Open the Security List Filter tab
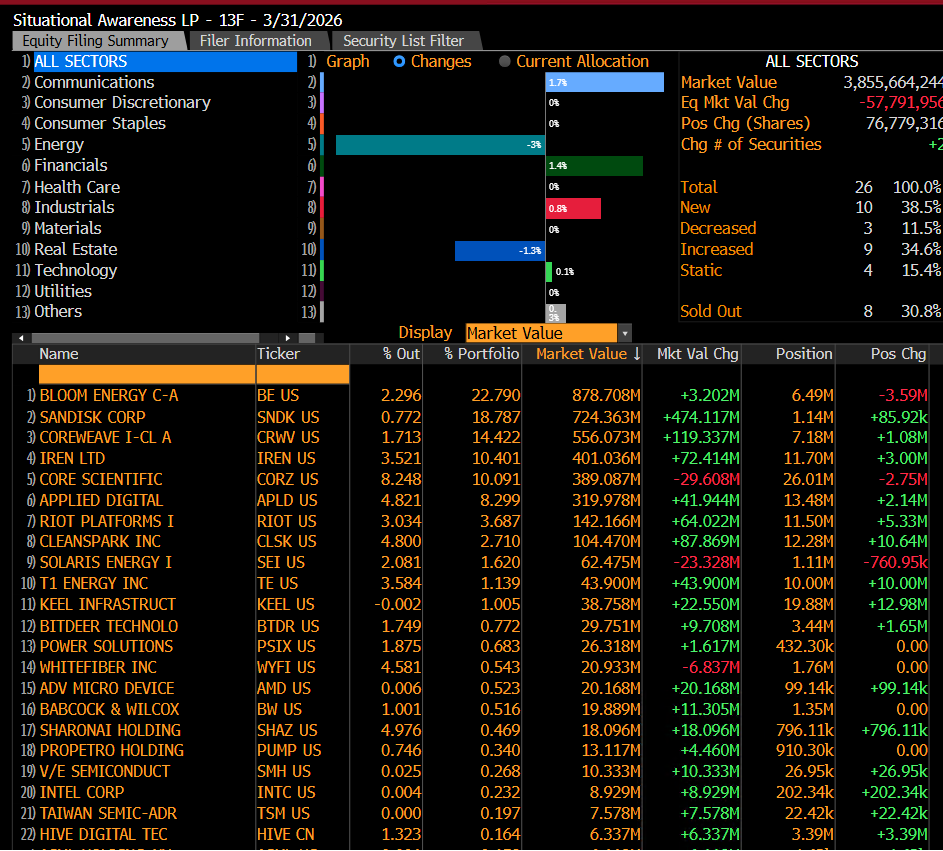Image resolution: width=943 pixels, height=851 pixels. coord(404,41)
